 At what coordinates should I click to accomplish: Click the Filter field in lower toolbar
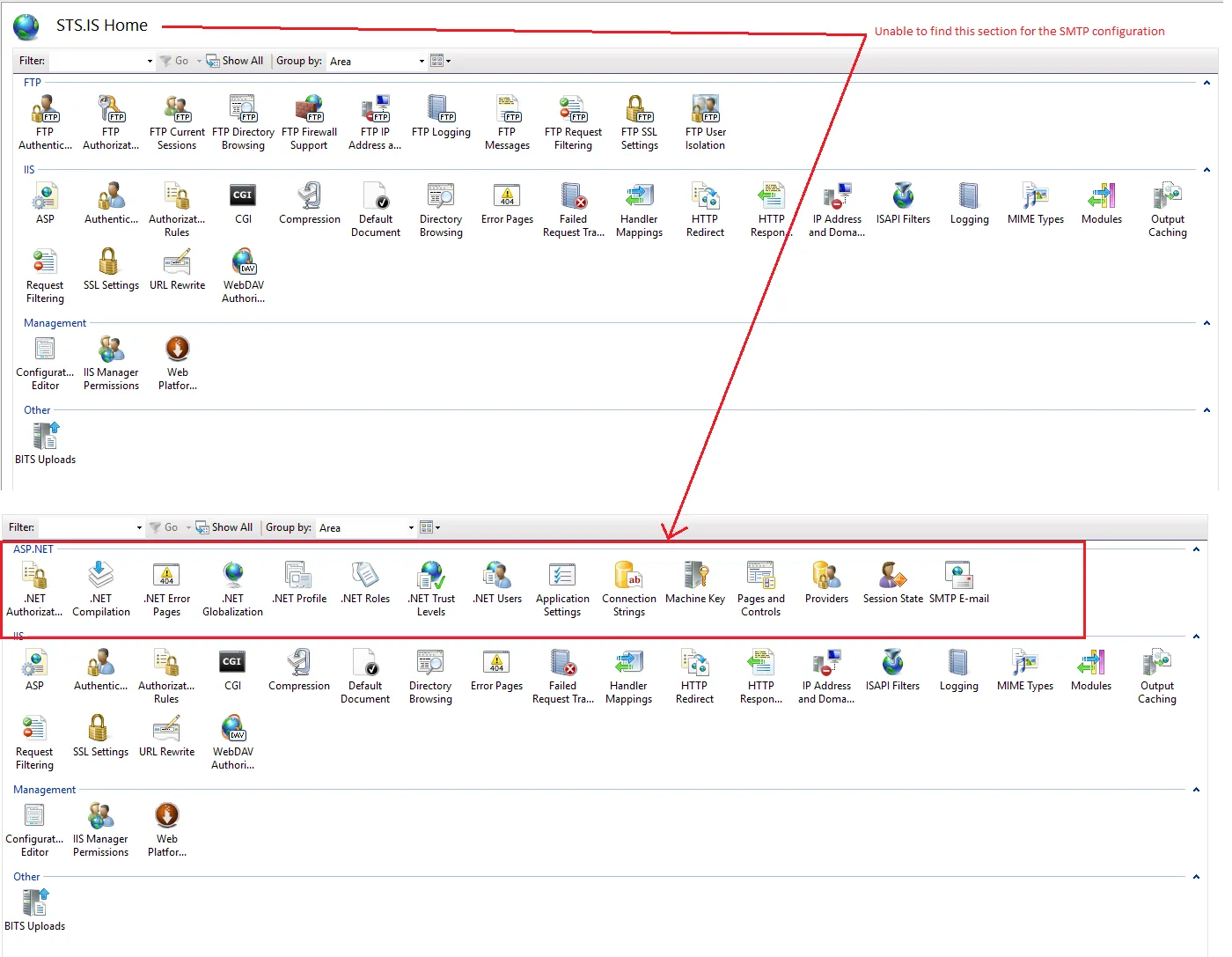[x=91, y=527]
